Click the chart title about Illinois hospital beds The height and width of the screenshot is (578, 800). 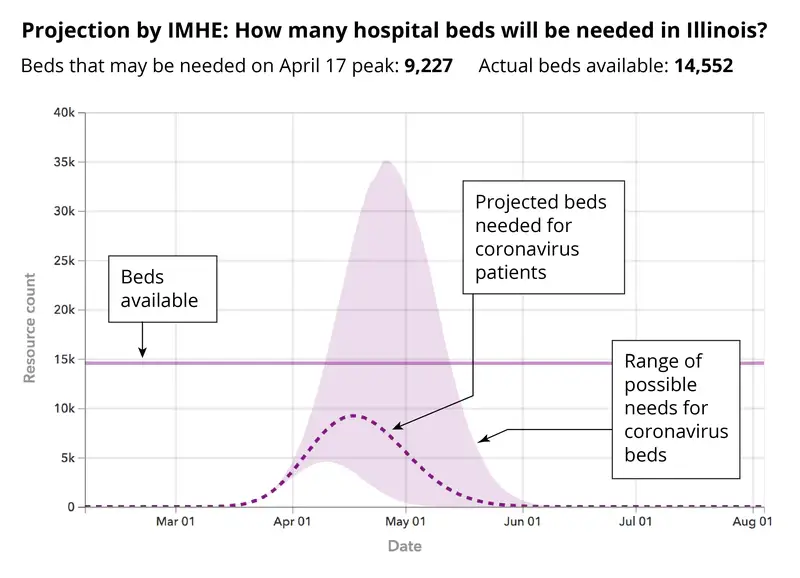click(x=394, y=30)
